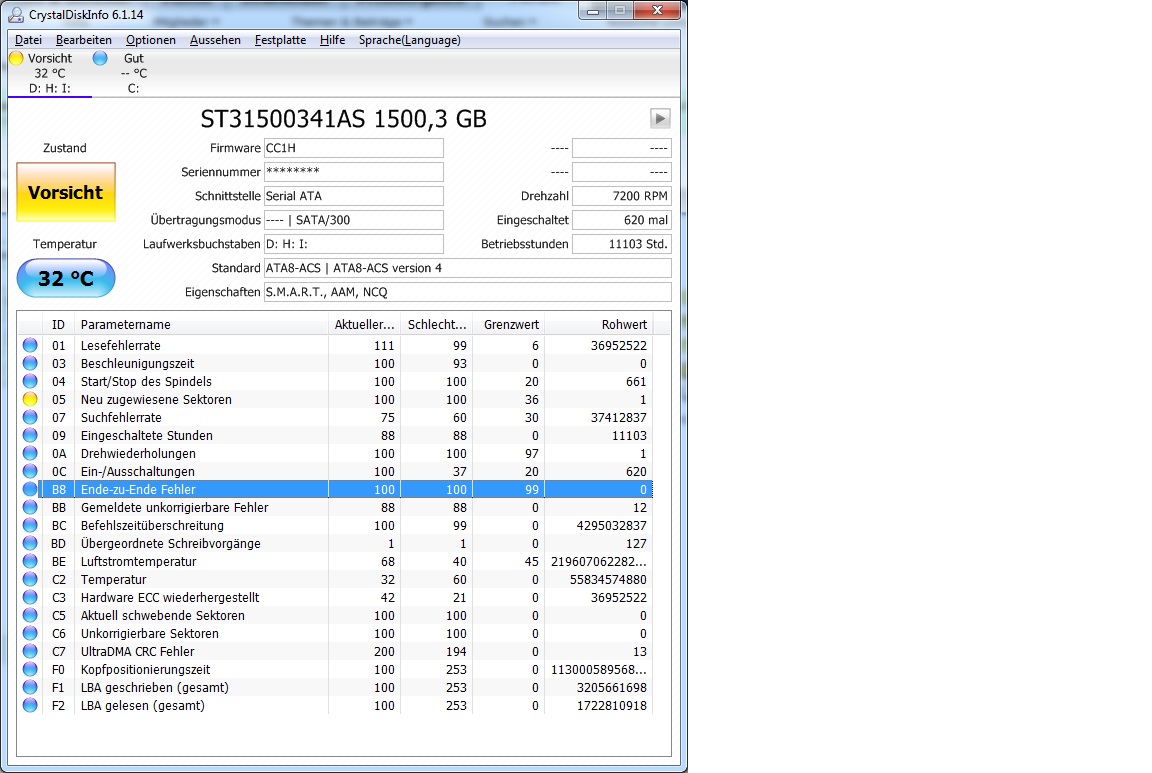Screen dimensions: 1152x773
Task: Click raw value 4295032837 of Befehlszeitüberschreitung
Action: [612, 525]
